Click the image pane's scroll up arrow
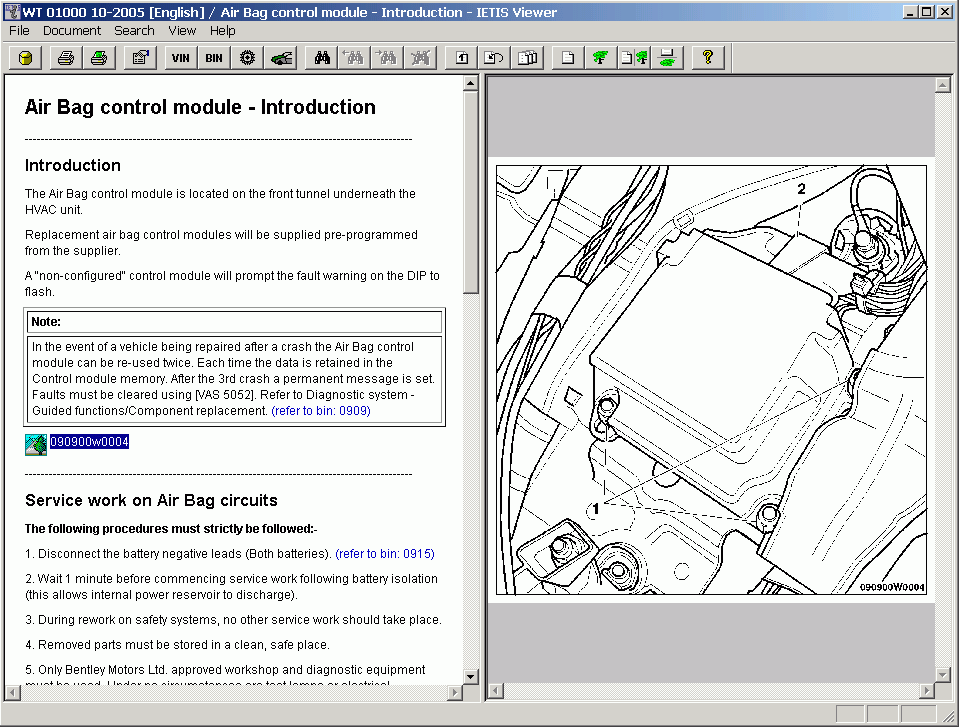Viewport: 959px width, 727px height. click(x=941, y=85)
